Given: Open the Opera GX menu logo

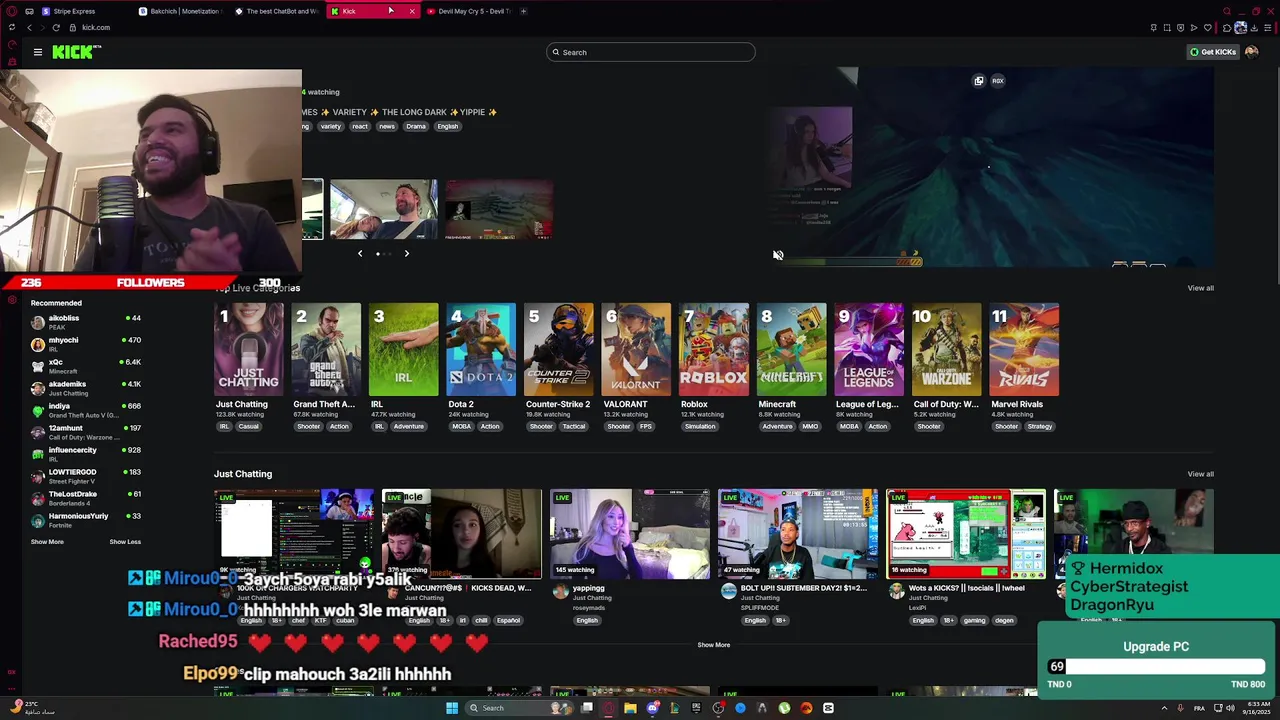Looking at the screenshot, I should point(11,11).
